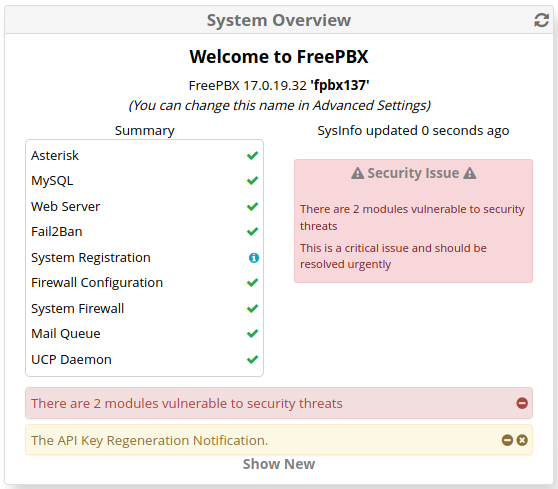Dismiss the API Key Regeneration notification
Screen dimensions: 558x489
(522, 440)
